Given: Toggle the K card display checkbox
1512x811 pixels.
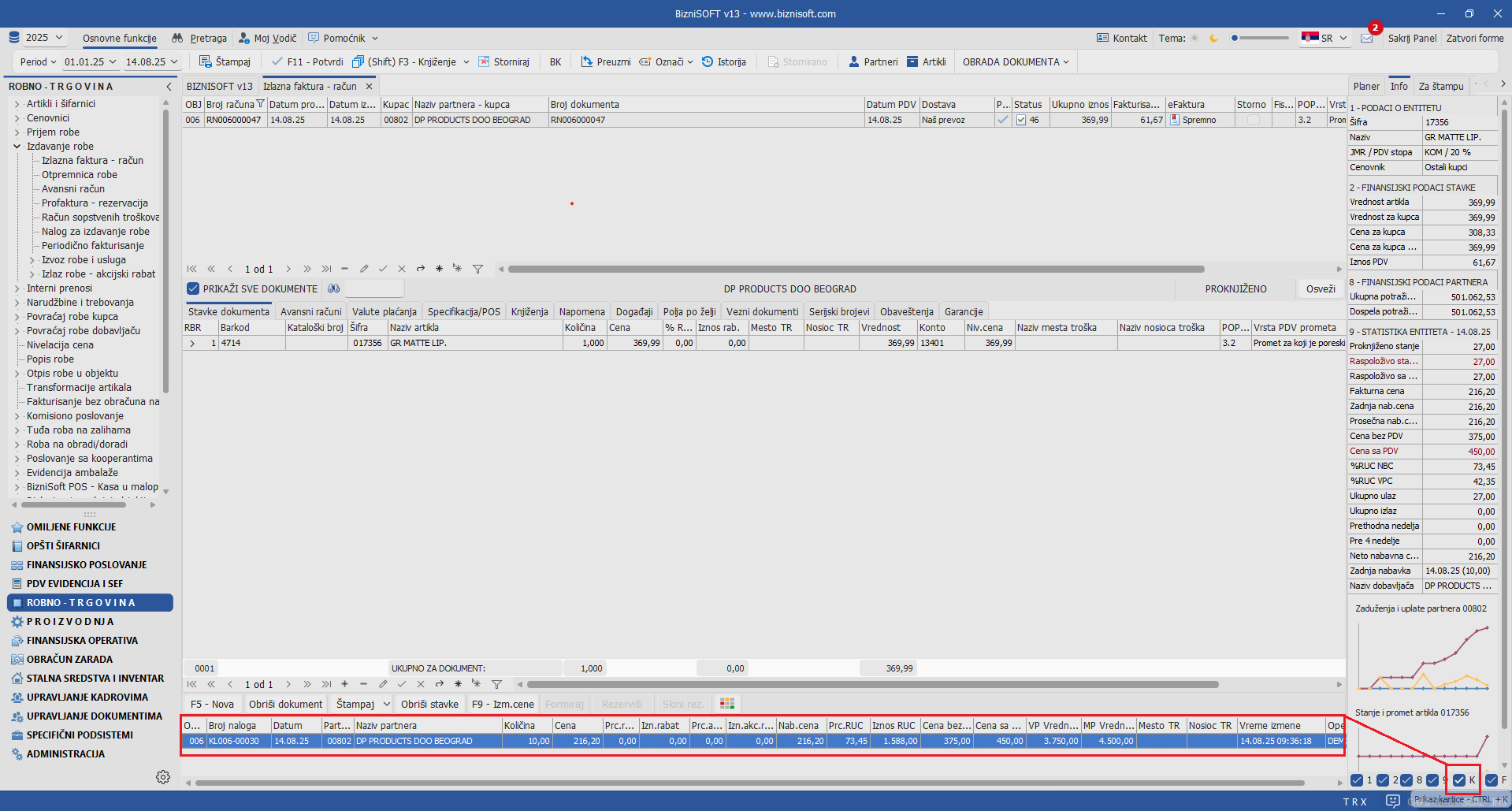Looking at the screenshot, I should 1459,780.
